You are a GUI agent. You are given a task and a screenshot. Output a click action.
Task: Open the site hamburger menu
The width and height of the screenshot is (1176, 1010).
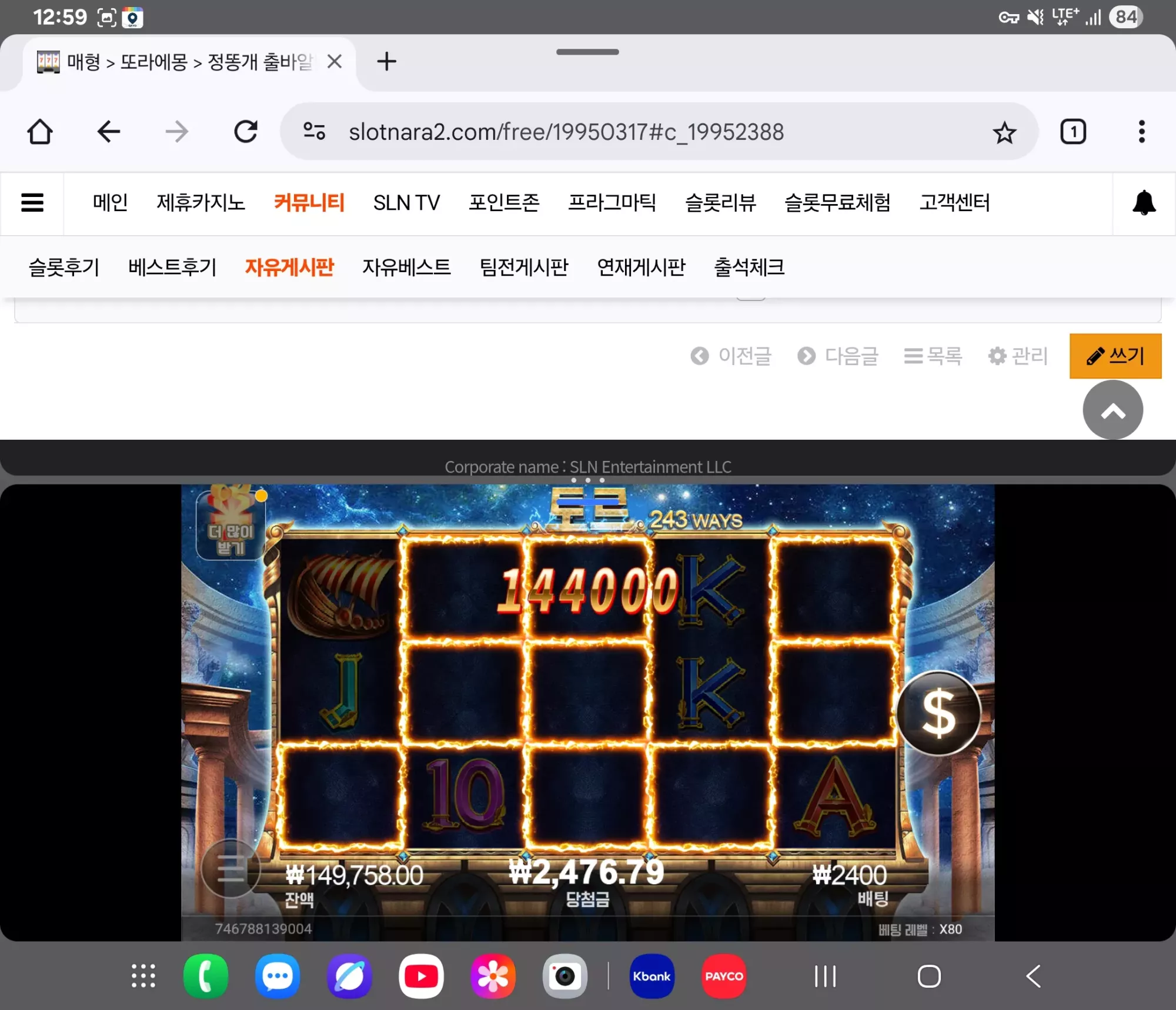pos(32,203)
